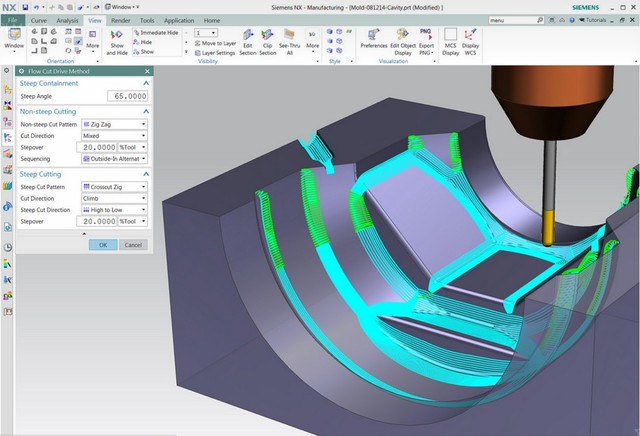Close the Flow Cut Drive Method dialog
640x436 pixels.
coord(147,71)
